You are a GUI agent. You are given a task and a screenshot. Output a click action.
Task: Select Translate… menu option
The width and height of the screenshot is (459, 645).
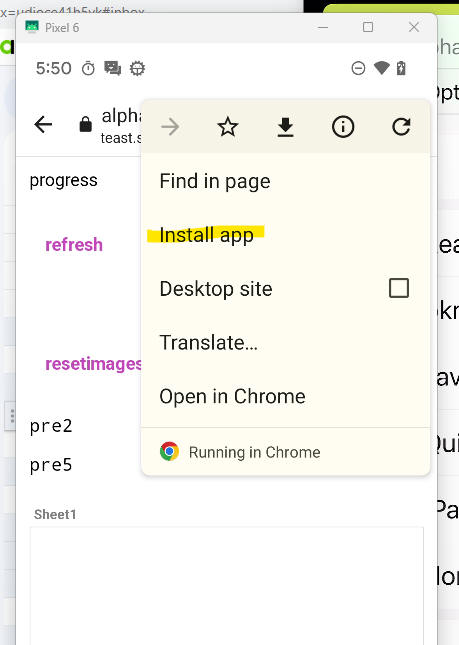tap(285, 342)
